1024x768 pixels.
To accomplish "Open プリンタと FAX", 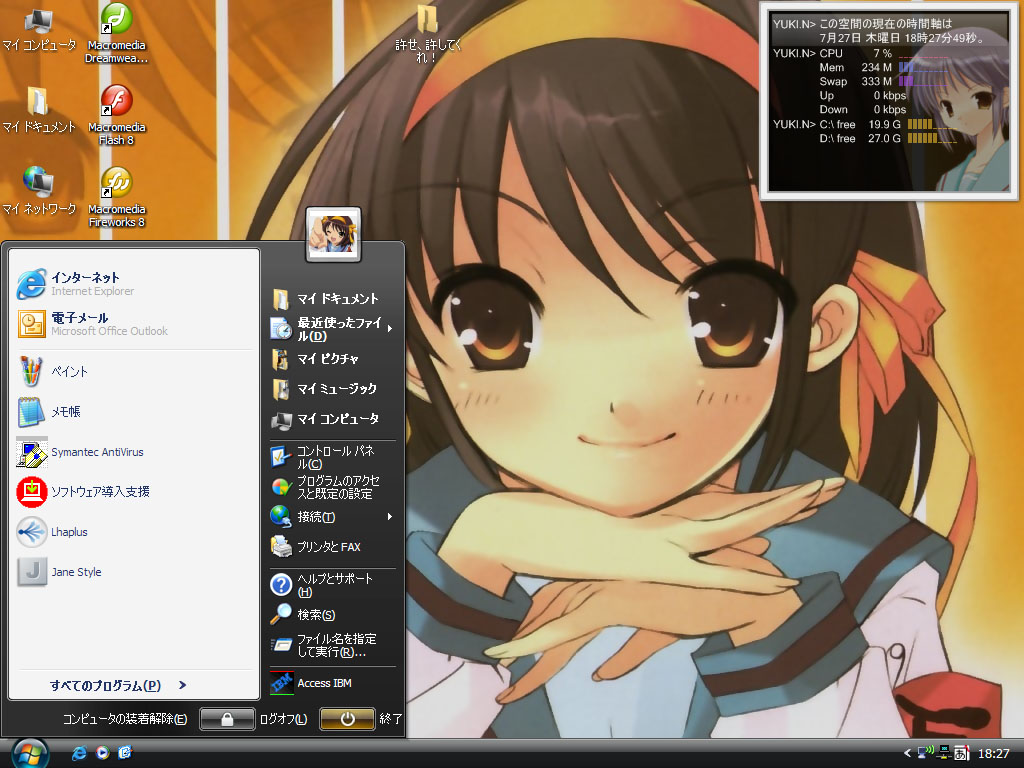I will 332,547.
